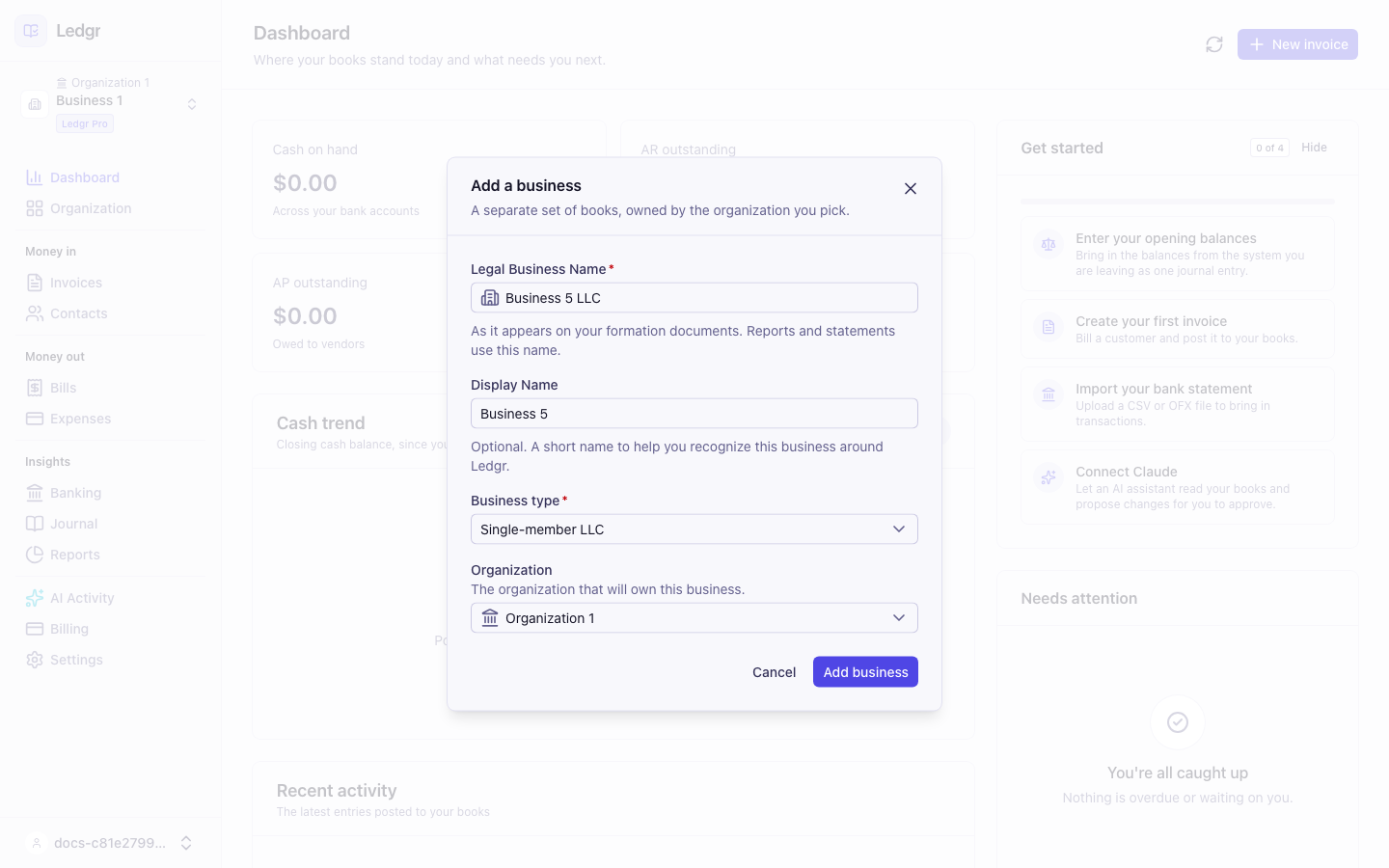Click the AI Activity sparkle icon
The width and height of the screenshot is (1389, 868).
35,598
